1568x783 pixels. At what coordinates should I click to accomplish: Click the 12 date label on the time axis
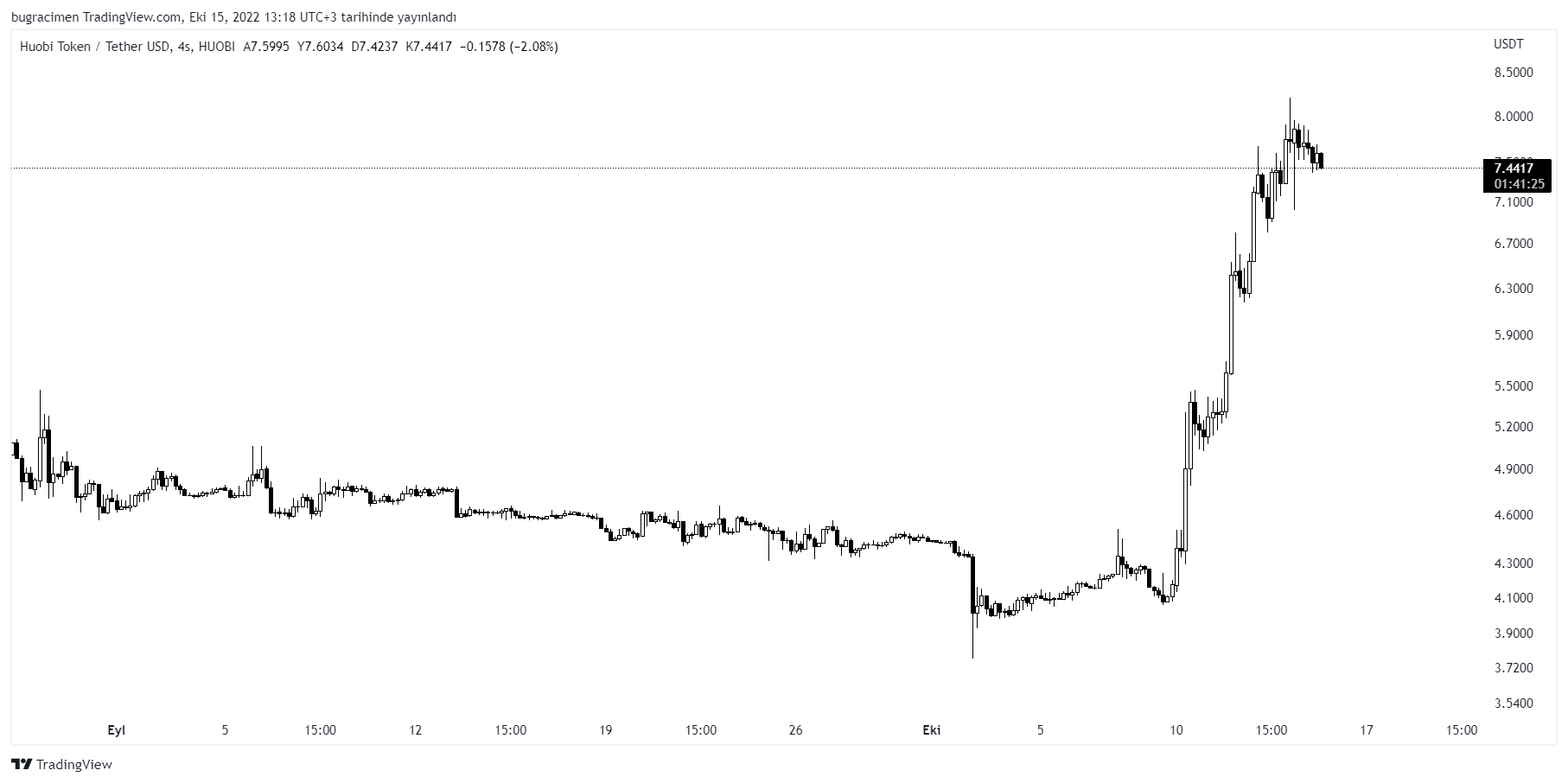pos(416,730)
